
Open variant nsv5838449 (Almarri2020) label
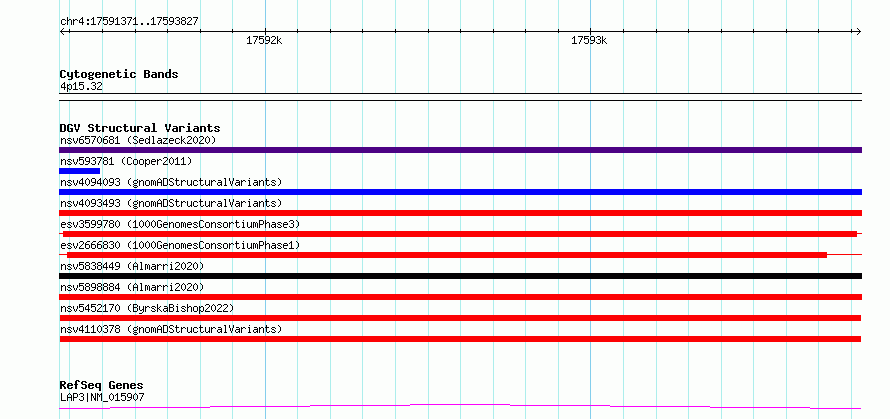[132, 266]
